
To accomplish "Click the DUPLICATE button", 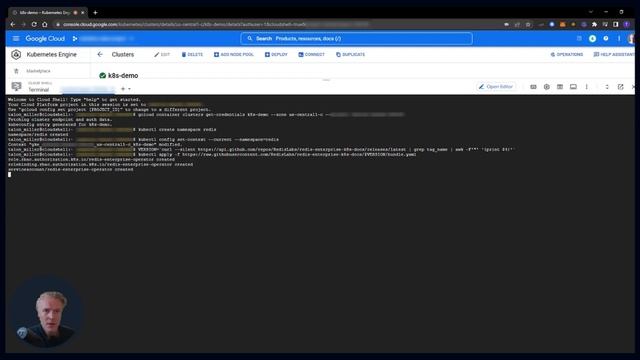I will (x=351, y=54).
